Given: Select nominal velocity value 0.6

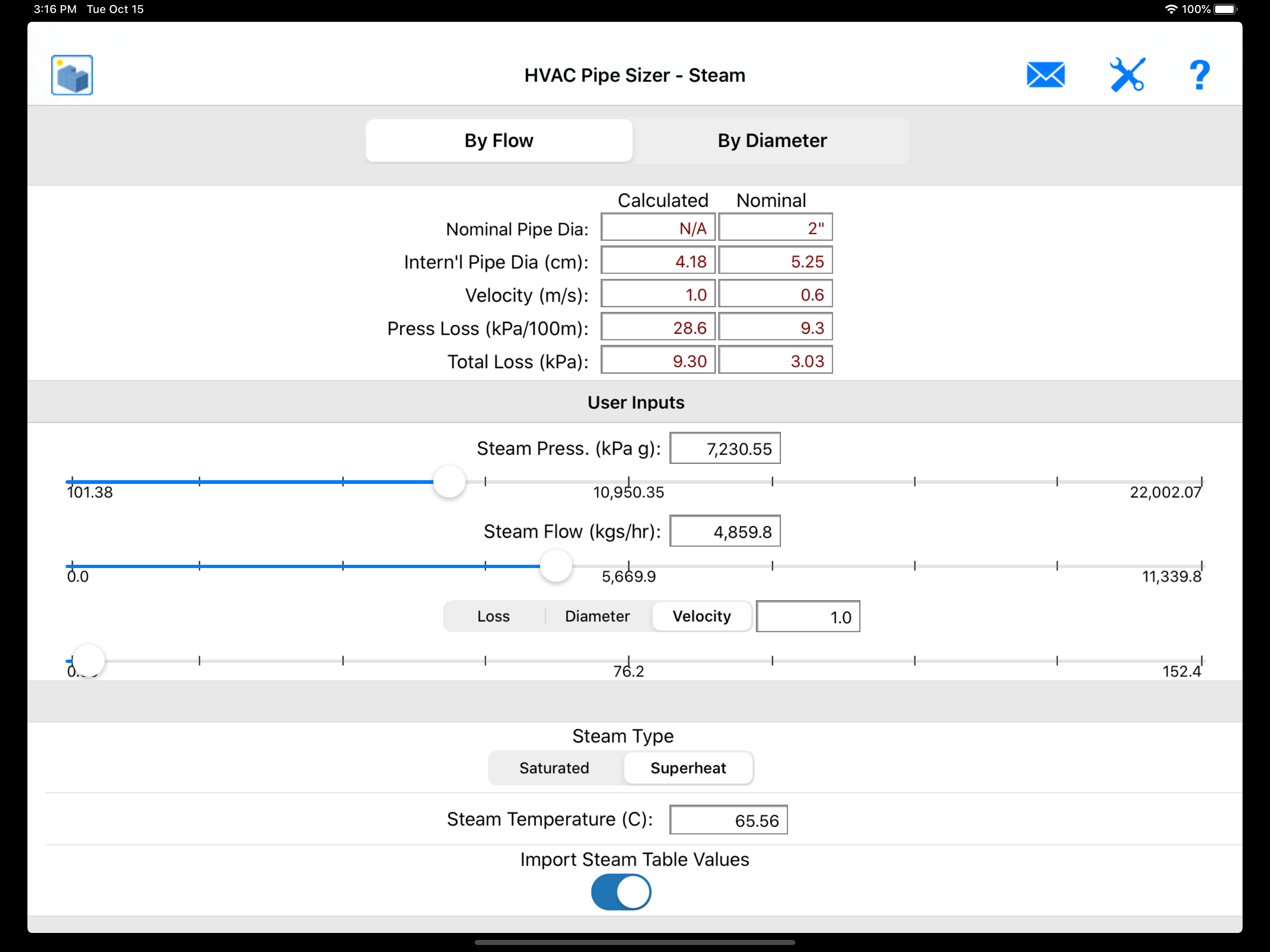Looking at the screenshot, I should tap(775, 294).
